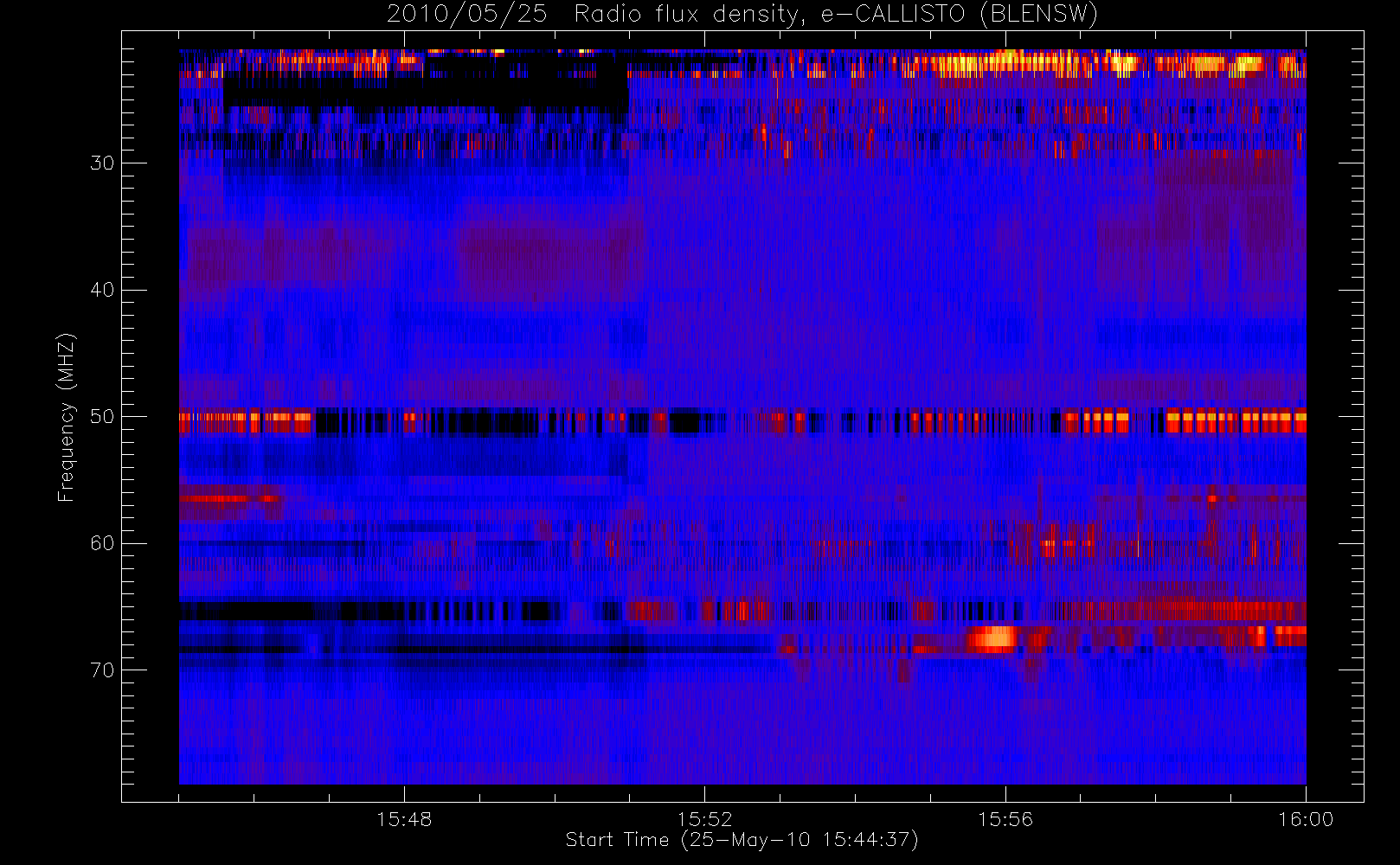This screenshot has height=865, width=1400.
Task: Click the 15:48 time tick label
Action: coord(404,819)
